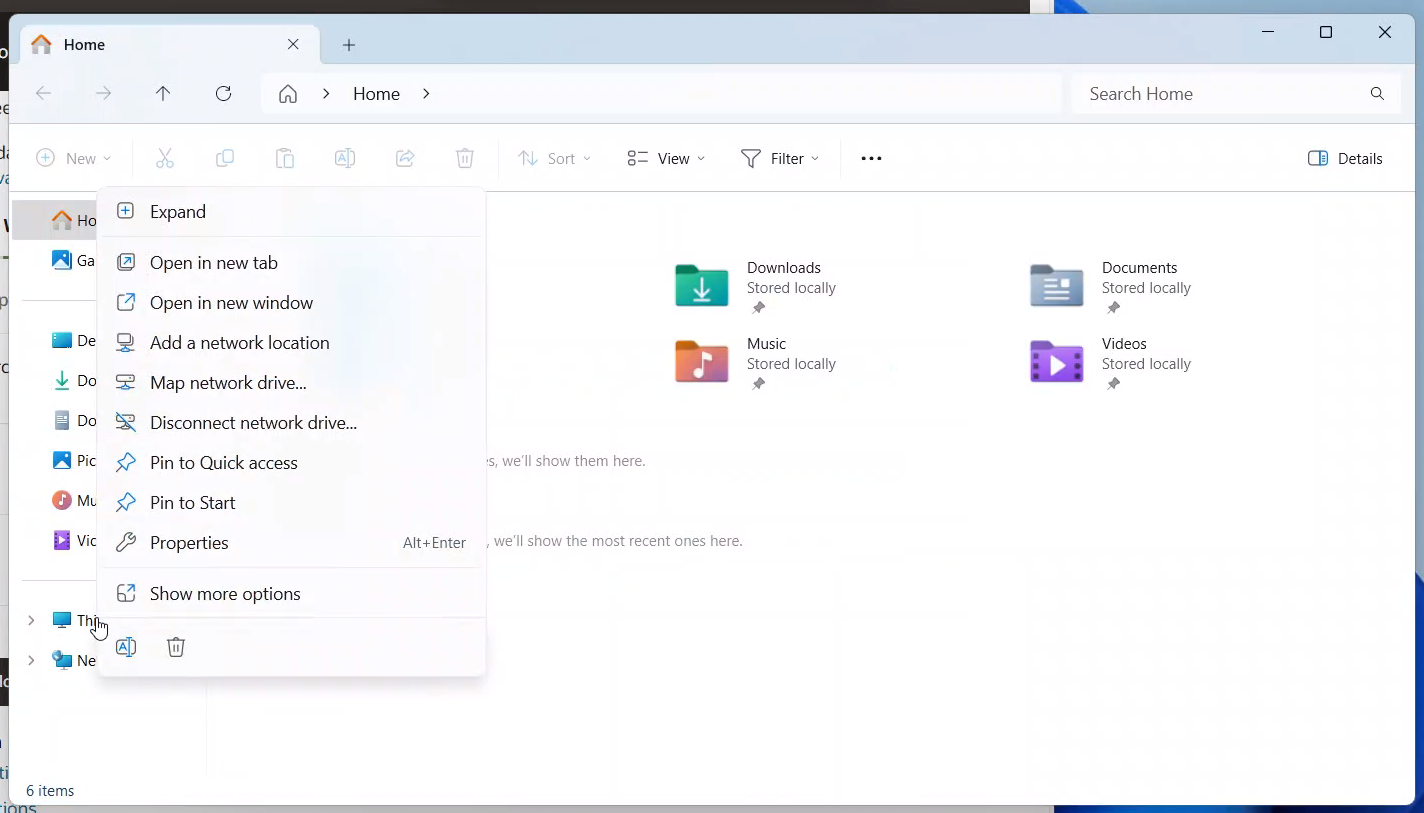This screenshot has height=813, width=1424.
Task: Click the Rename icon in toolbar
Action: click(x=345, y=158)
